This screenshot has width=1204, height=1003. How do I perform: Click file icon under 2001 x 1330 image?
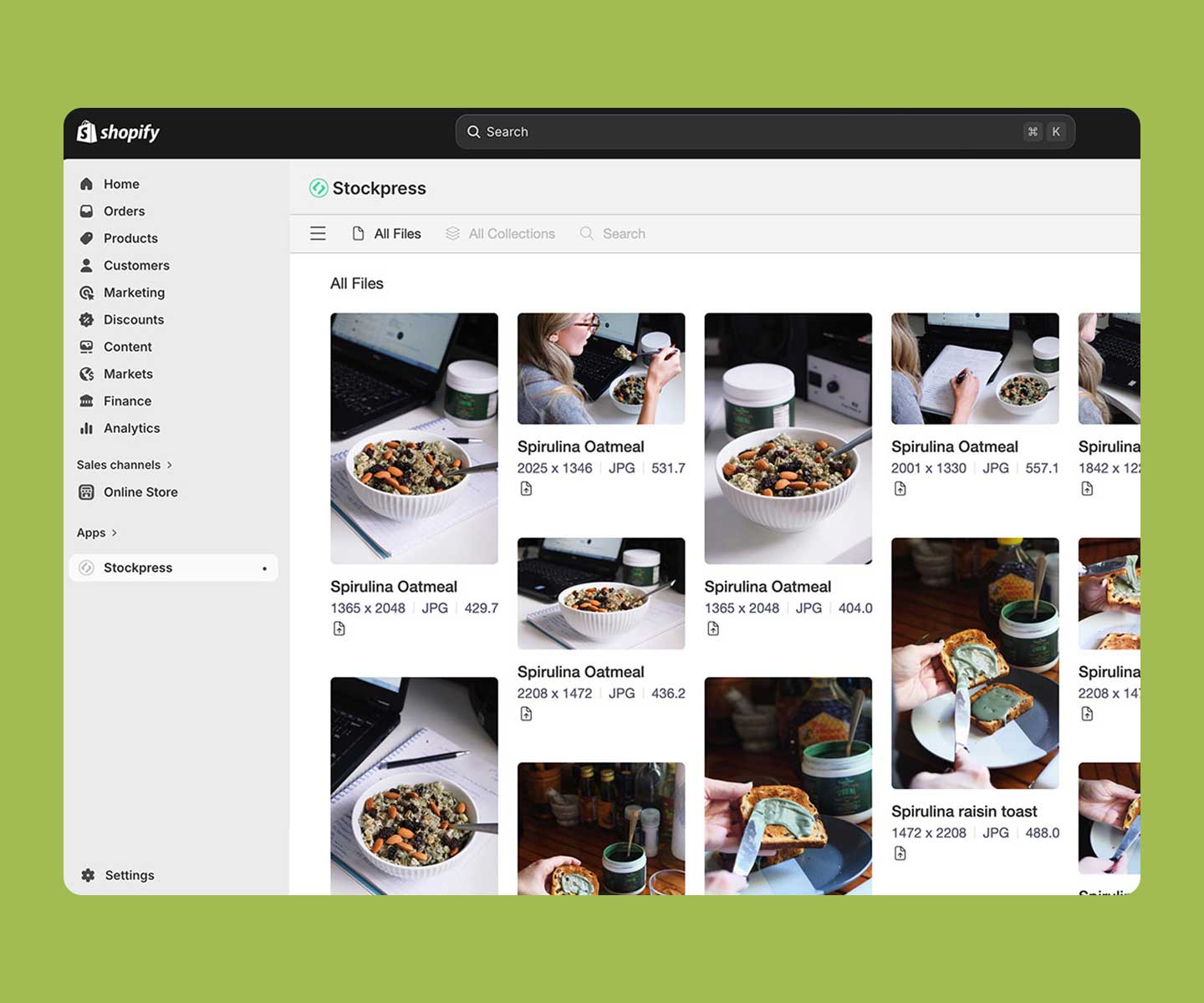coord(900,489)
